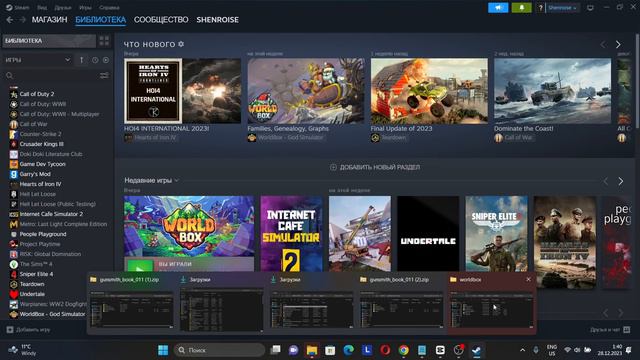Click Добавить игру at bottom left
The width and height of the screenshot is (640, 360).
28,330
